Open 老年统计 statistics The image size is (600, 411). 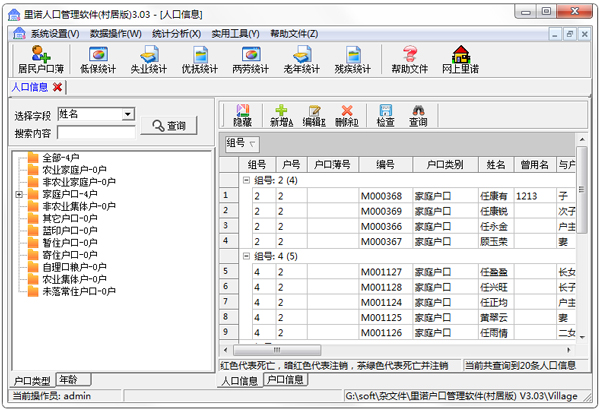point(302,59)
